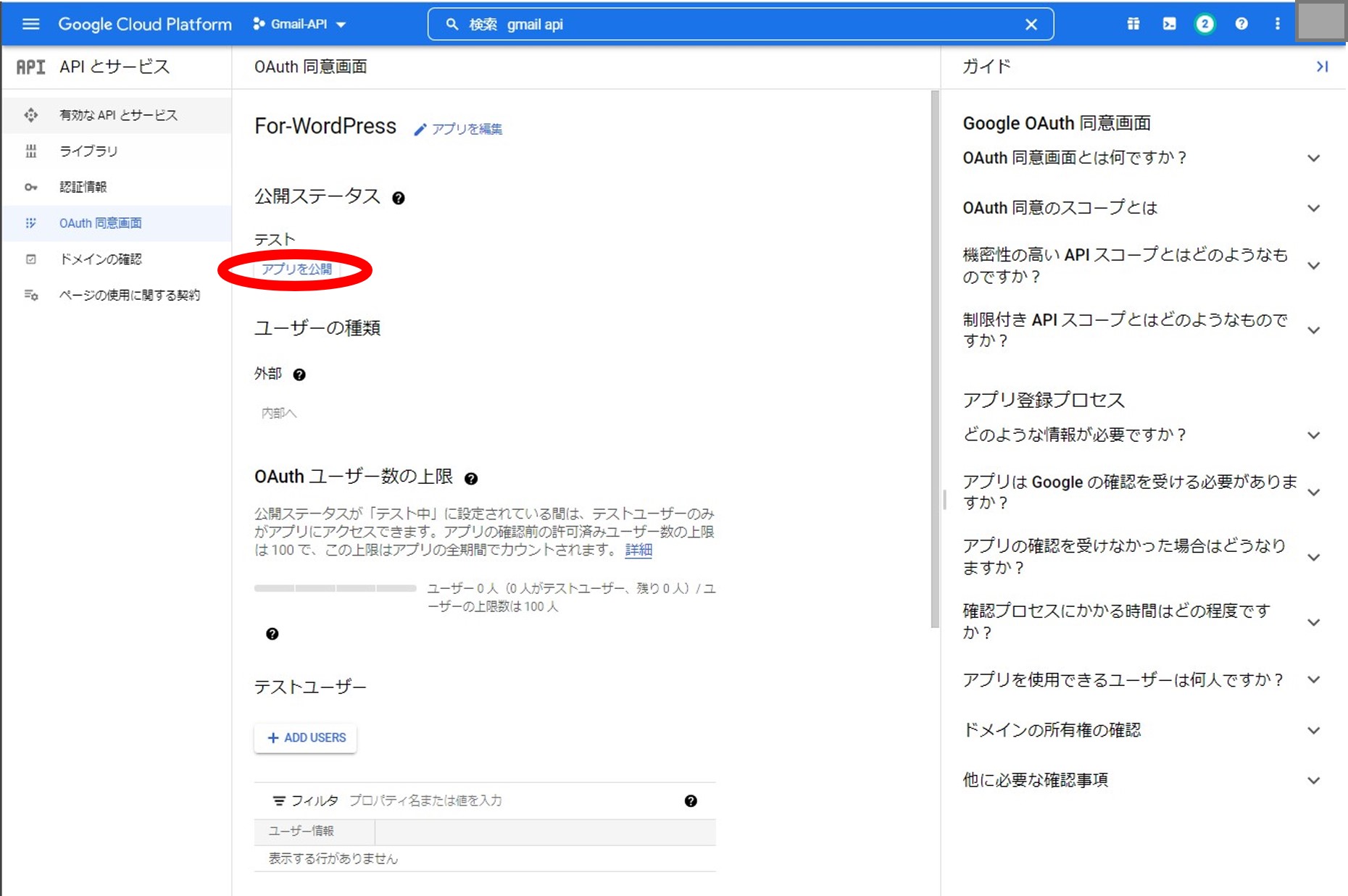The height and width of the screenshot is (896, 1348).
Task: Click the ユーザー情報 column header
Action: [x=315, y=832]
